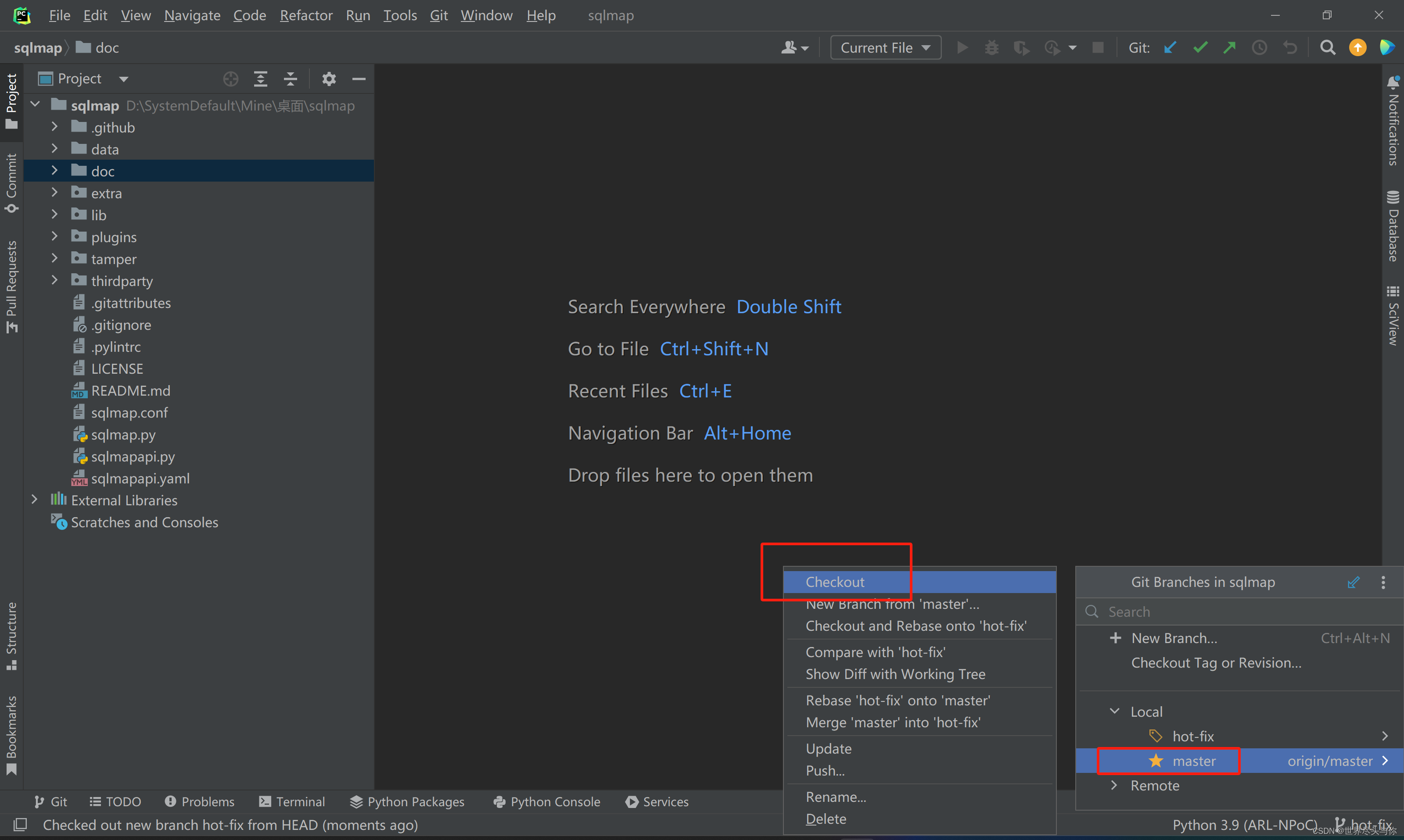This screenshot has height=840, width=1404.
Task: Click the Current File run configuration dropdown
Action: click(x=883, y=47)
